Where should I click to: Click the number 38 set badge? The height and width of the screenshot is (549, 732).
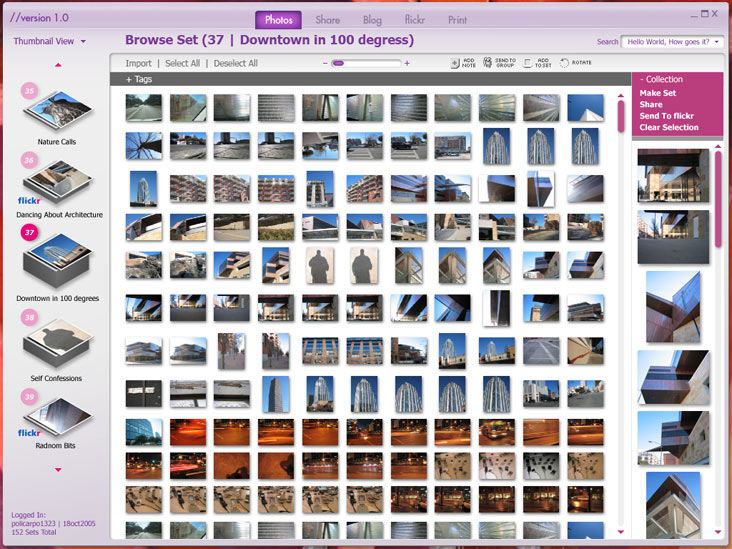(x=29, y=317)
